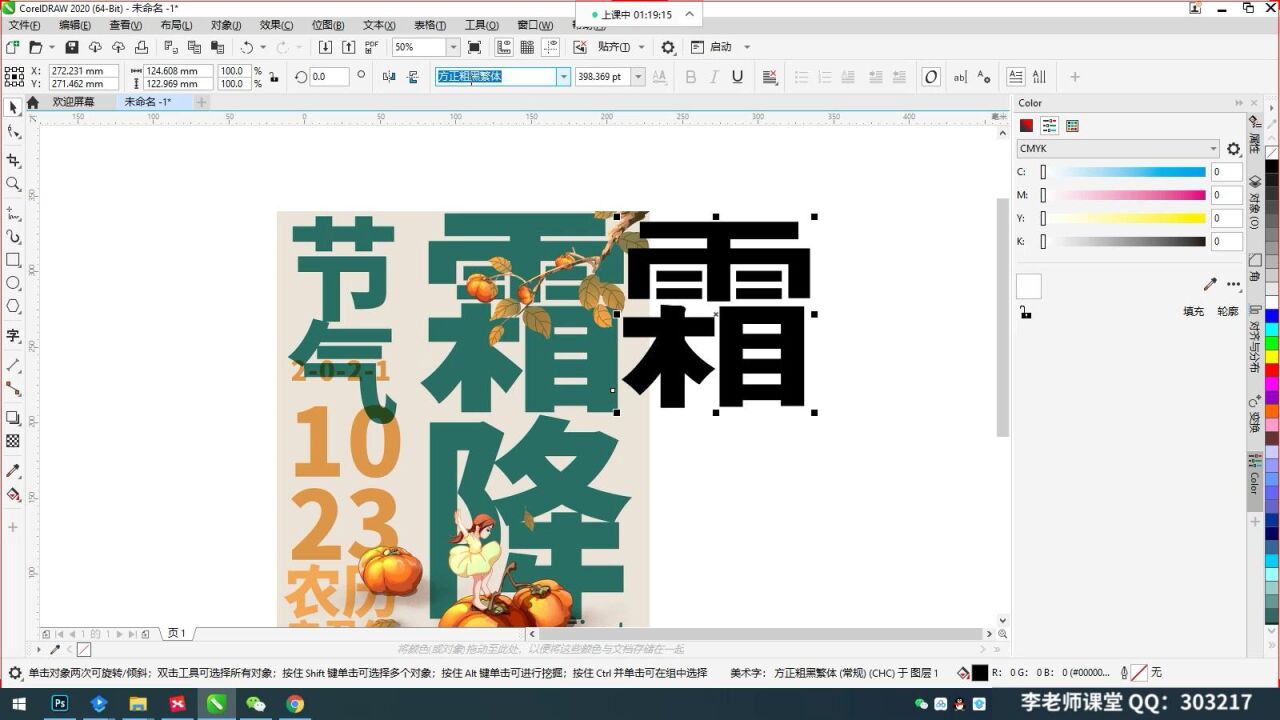This screenshot has height=720, width=1280.
Task: Click the rotation angle field
Action: [x=329, y=77]
